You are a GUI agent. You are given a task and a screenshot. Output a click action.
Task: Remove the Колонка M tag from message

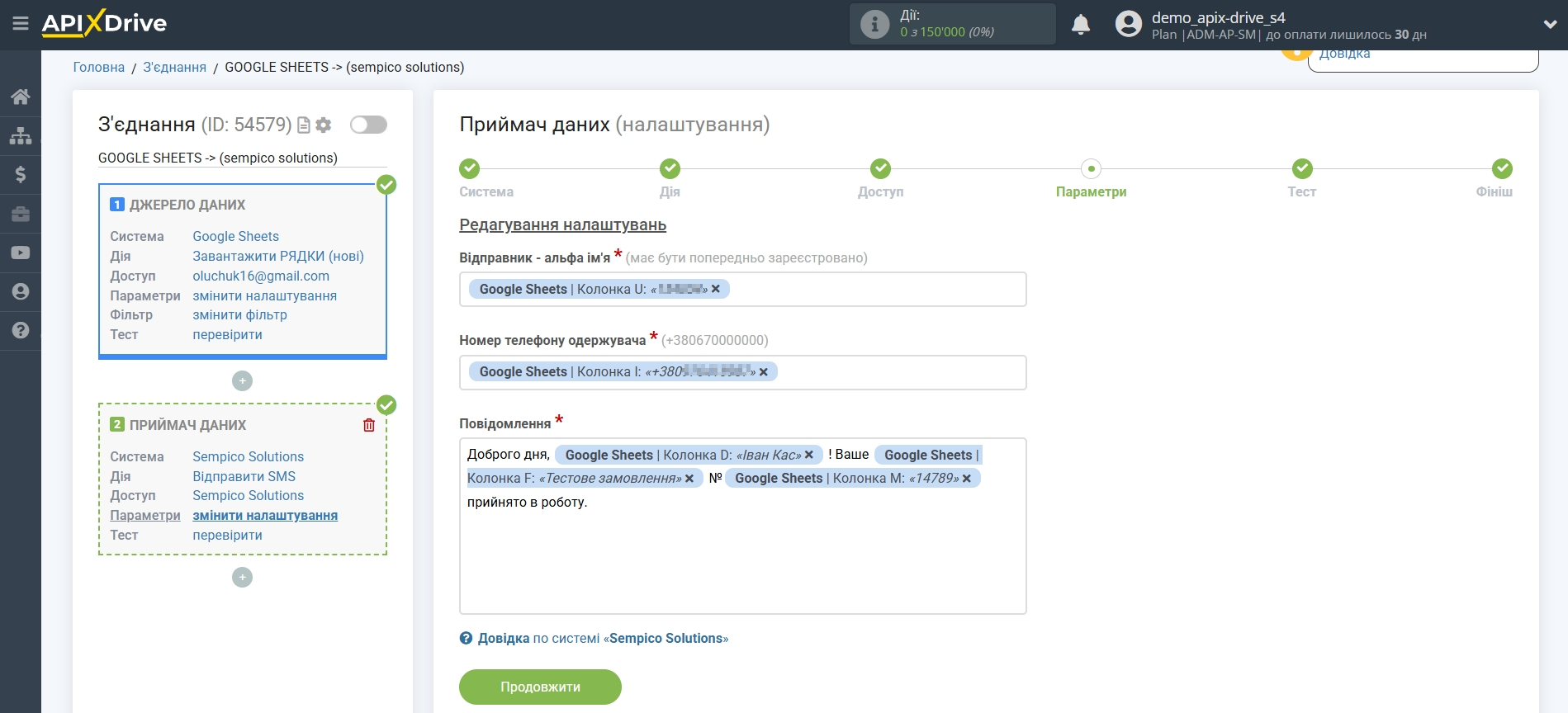pos(967,479)
